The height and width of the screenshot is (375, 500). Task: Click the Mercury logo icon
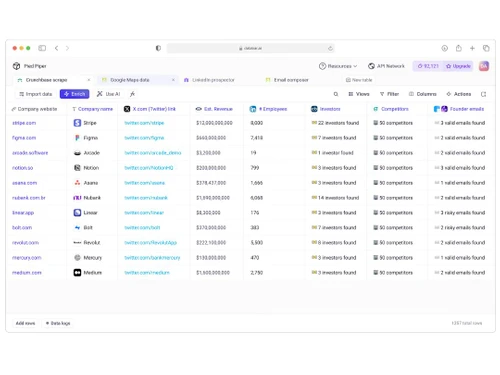[x=77, y=258]
